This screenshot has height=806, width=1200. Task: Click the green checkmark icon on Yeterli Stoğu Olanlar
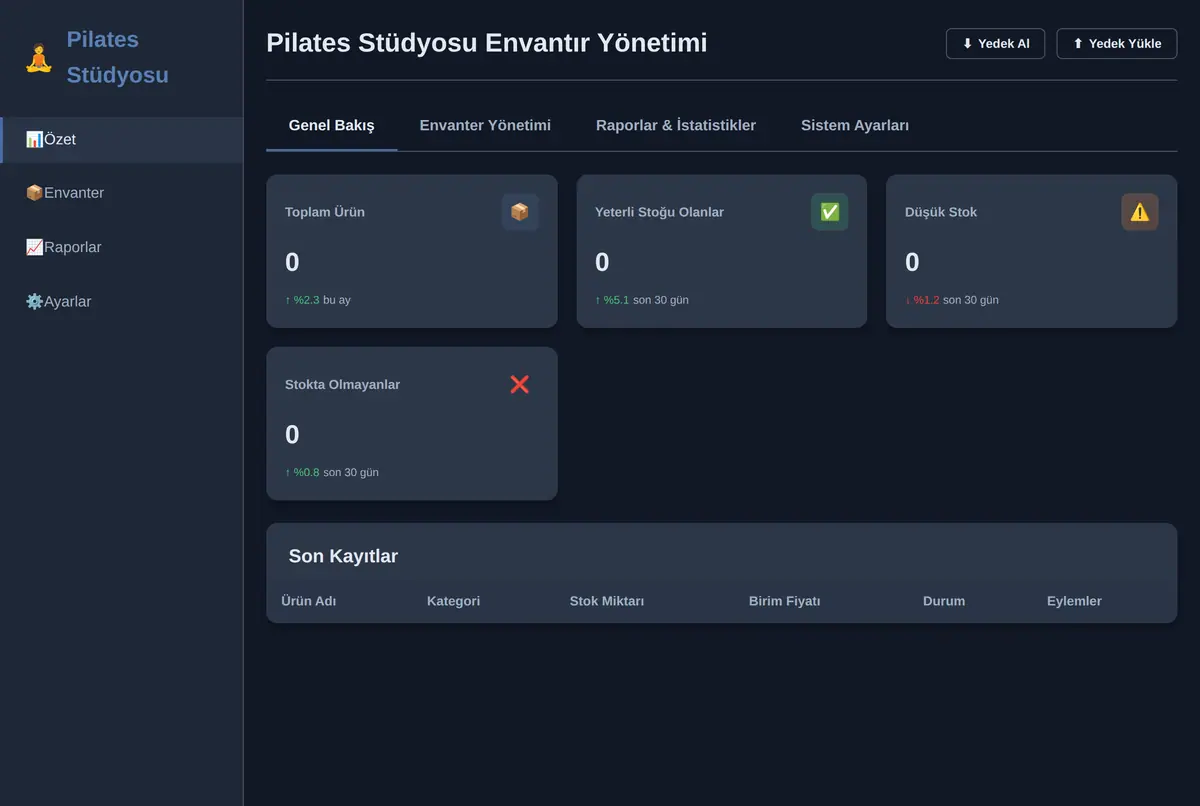829,212
